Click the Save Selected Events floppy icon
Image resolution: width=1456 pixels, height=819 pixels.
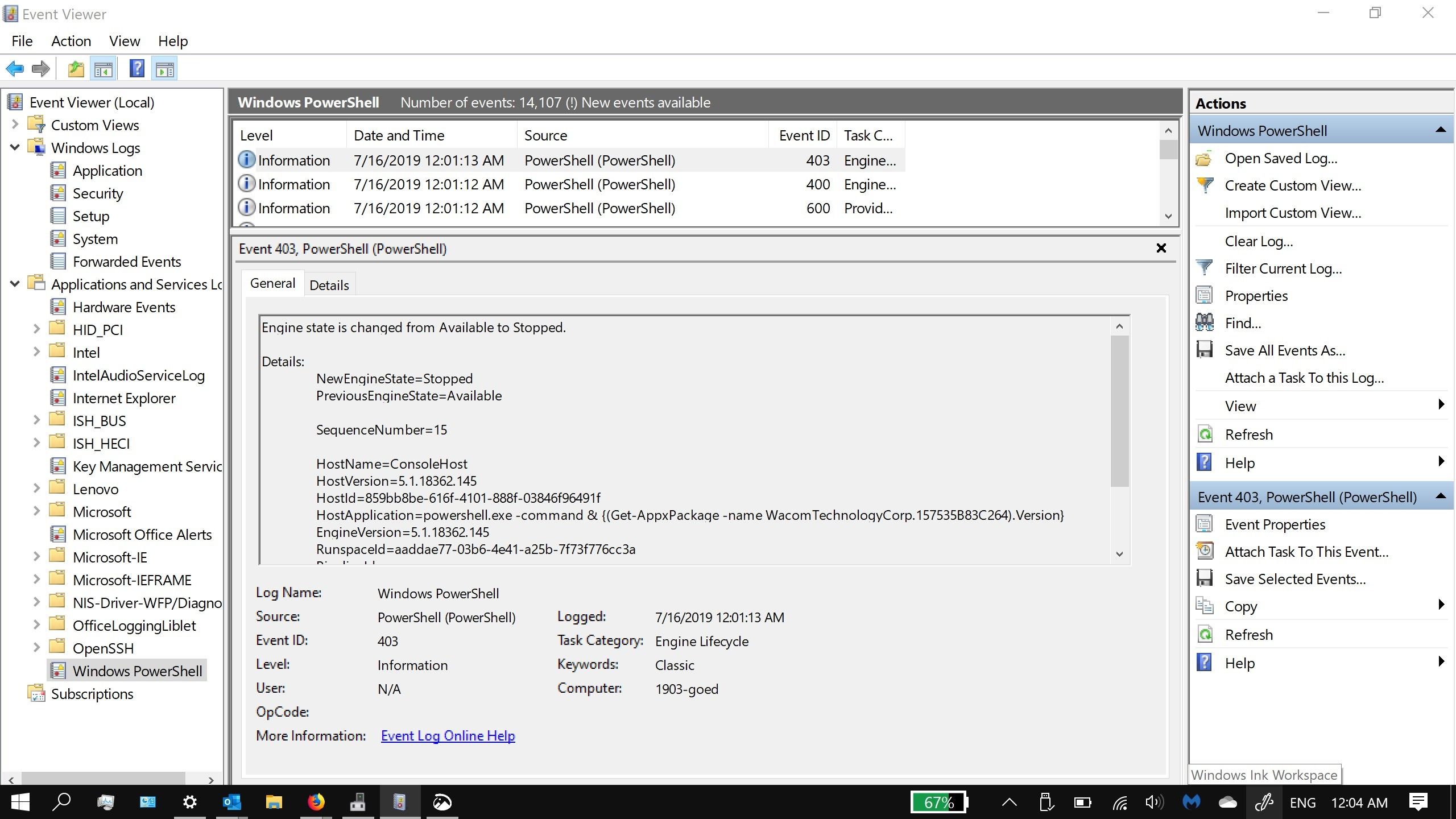[x=1204, y=579]
